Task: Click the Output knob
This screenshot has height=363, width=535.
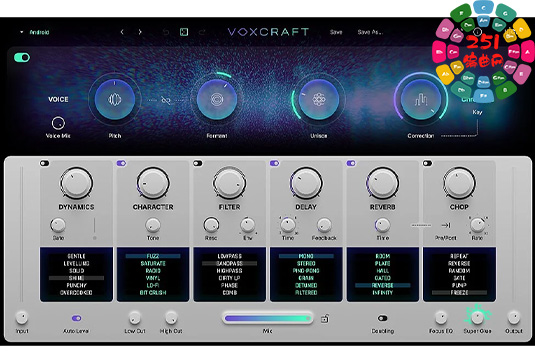Action: point(514,318)
